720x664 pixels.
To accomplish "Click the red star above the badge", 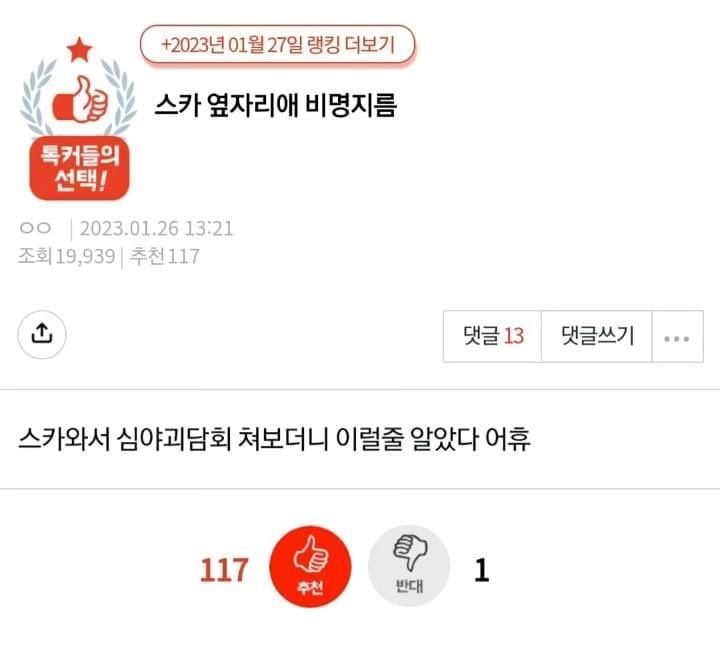I will [x=79, y=50].
